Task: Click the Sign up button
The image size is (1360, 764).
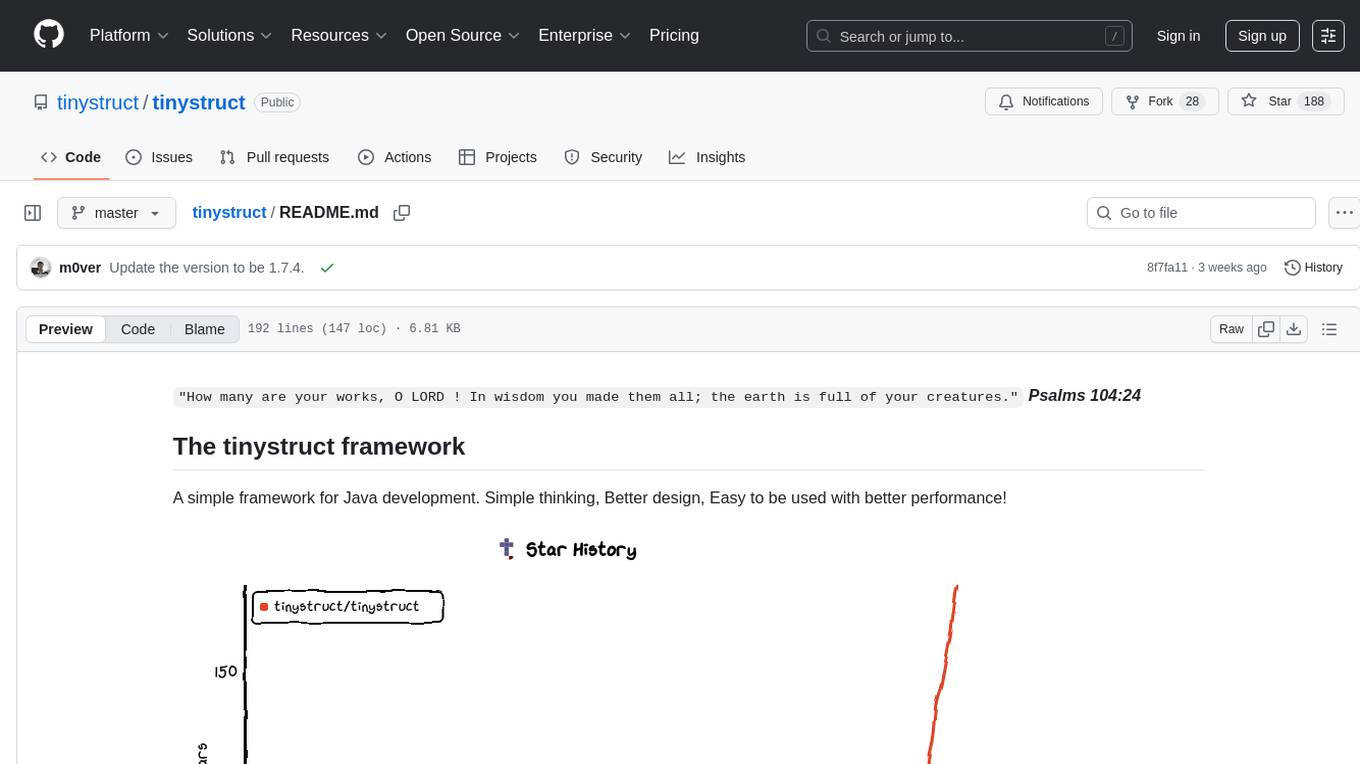Action: 1262,36
